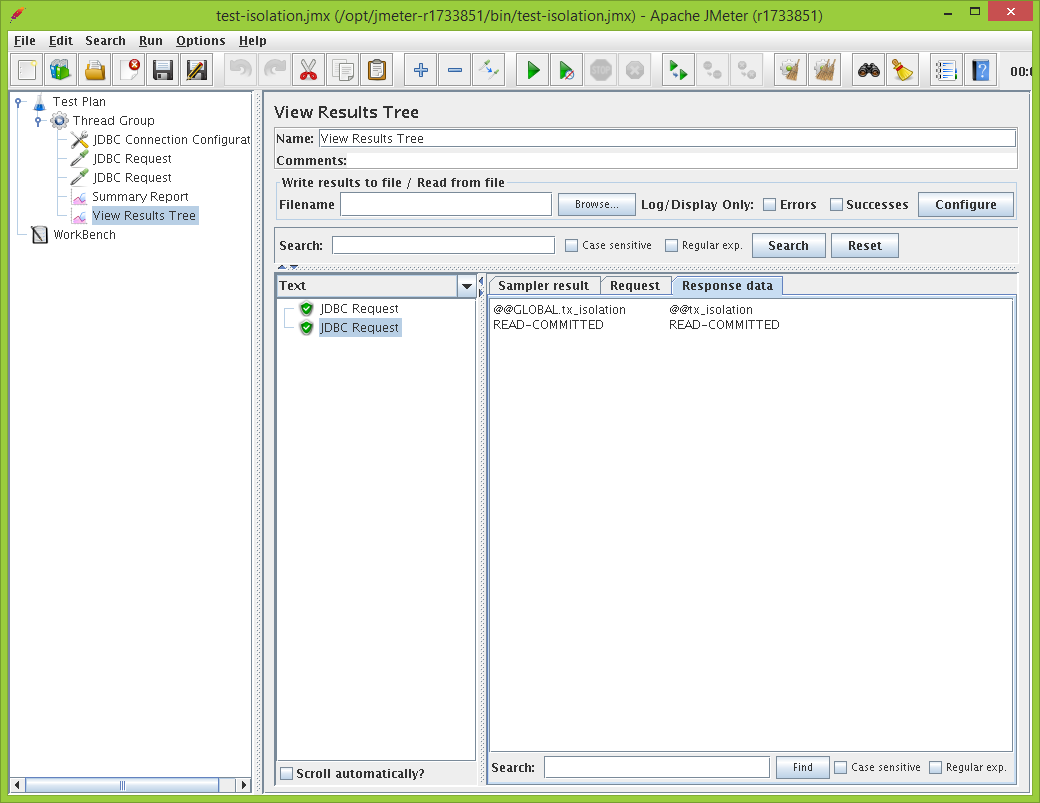Open the Run menu

click(151, 41)
